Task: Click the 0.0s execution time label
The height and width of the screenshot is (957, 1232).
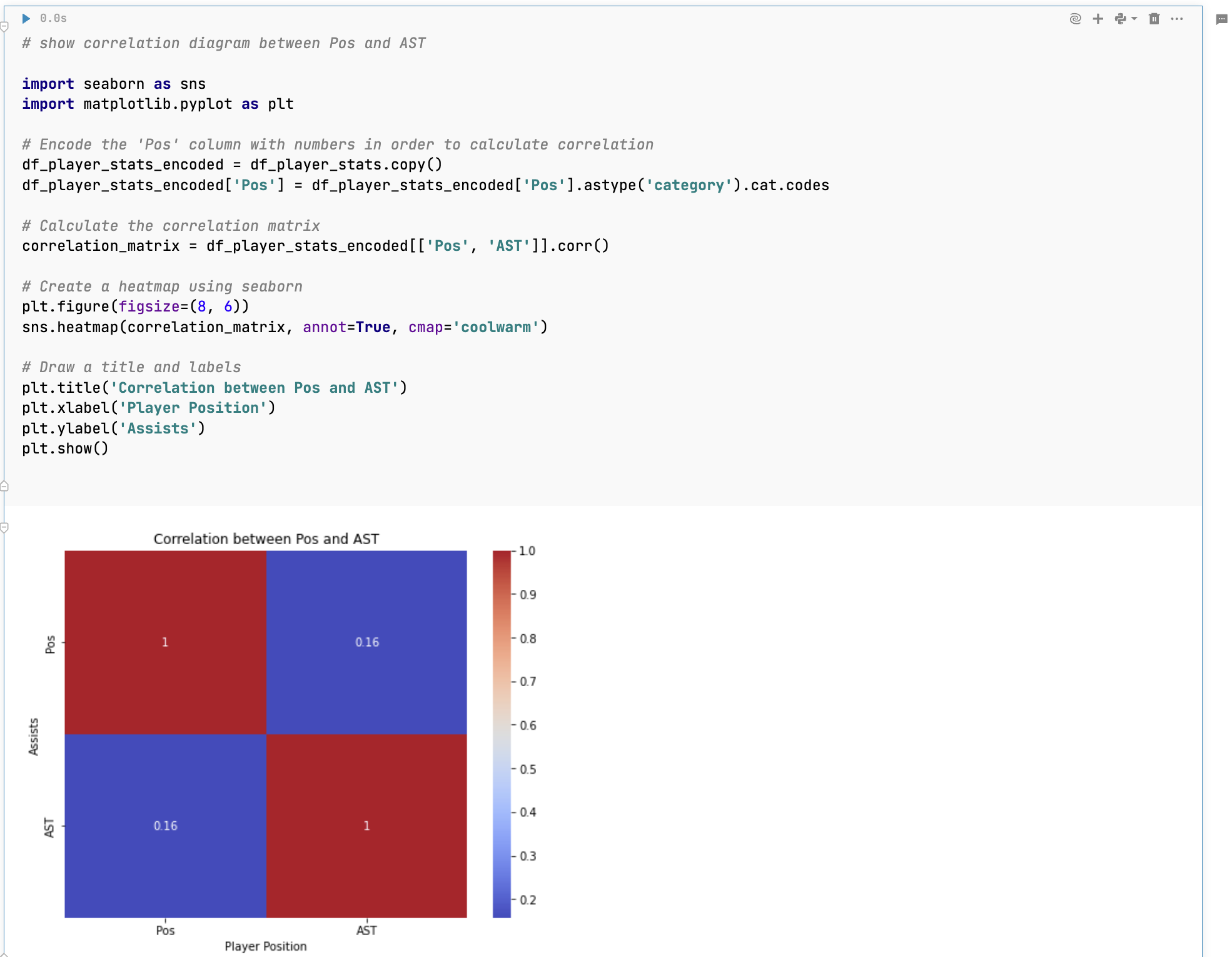Action: pos(53,18)
